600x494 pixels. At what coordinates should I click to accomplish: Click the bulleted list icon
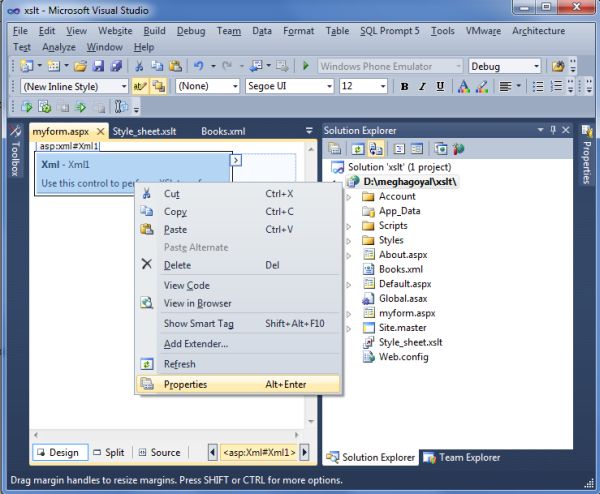click(538, 86)
